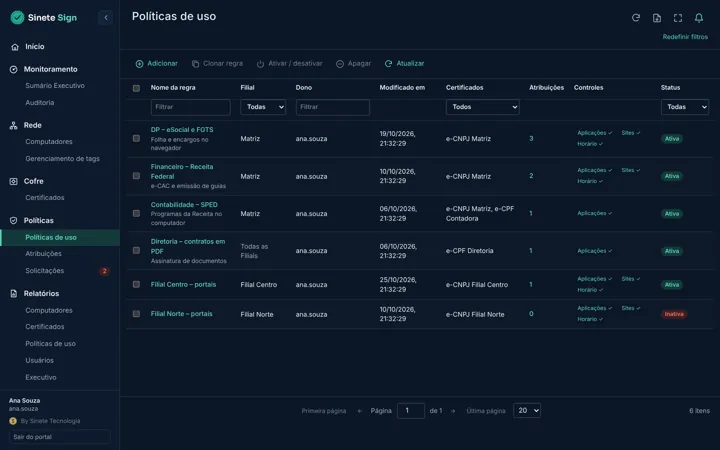Click the Ativa badge for Filial Centro row

[x=672, y=285]
